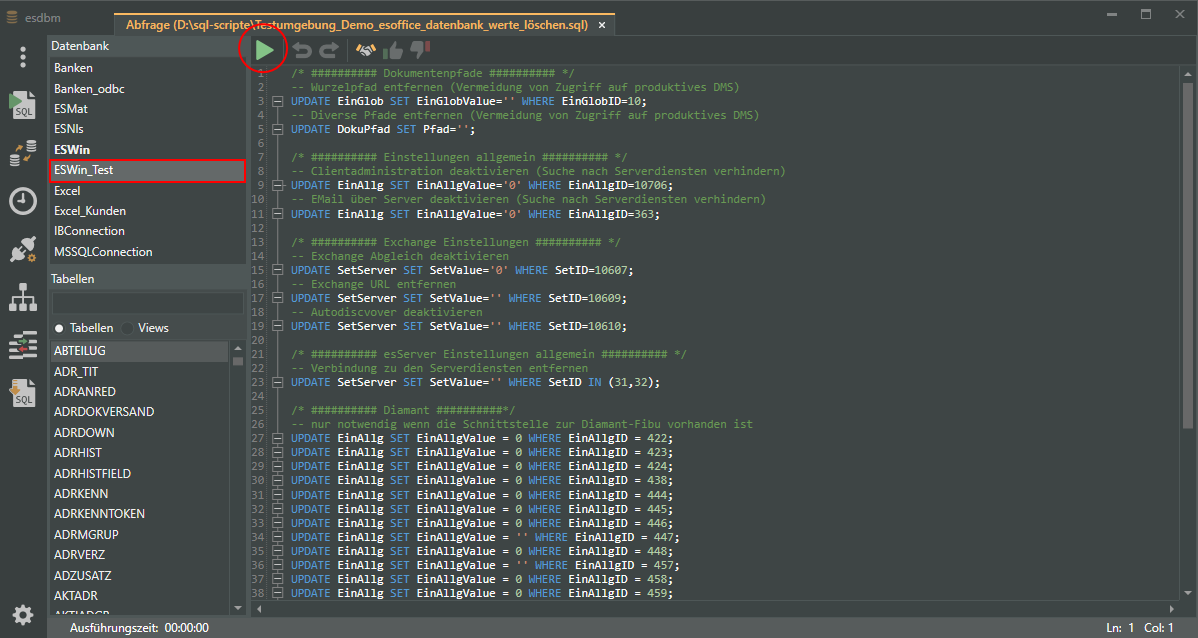1198x638 pixels.
Task: Collapse the code fold at line 27
Action: (x=277, y=438)
